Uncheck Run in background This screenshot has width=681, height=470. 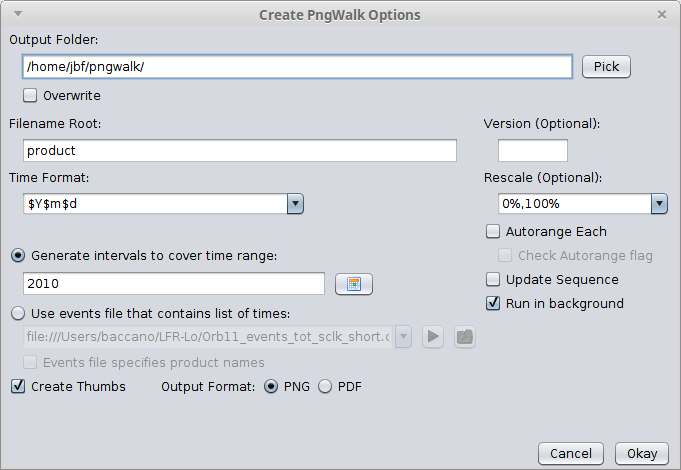click(x=493, y=304)
